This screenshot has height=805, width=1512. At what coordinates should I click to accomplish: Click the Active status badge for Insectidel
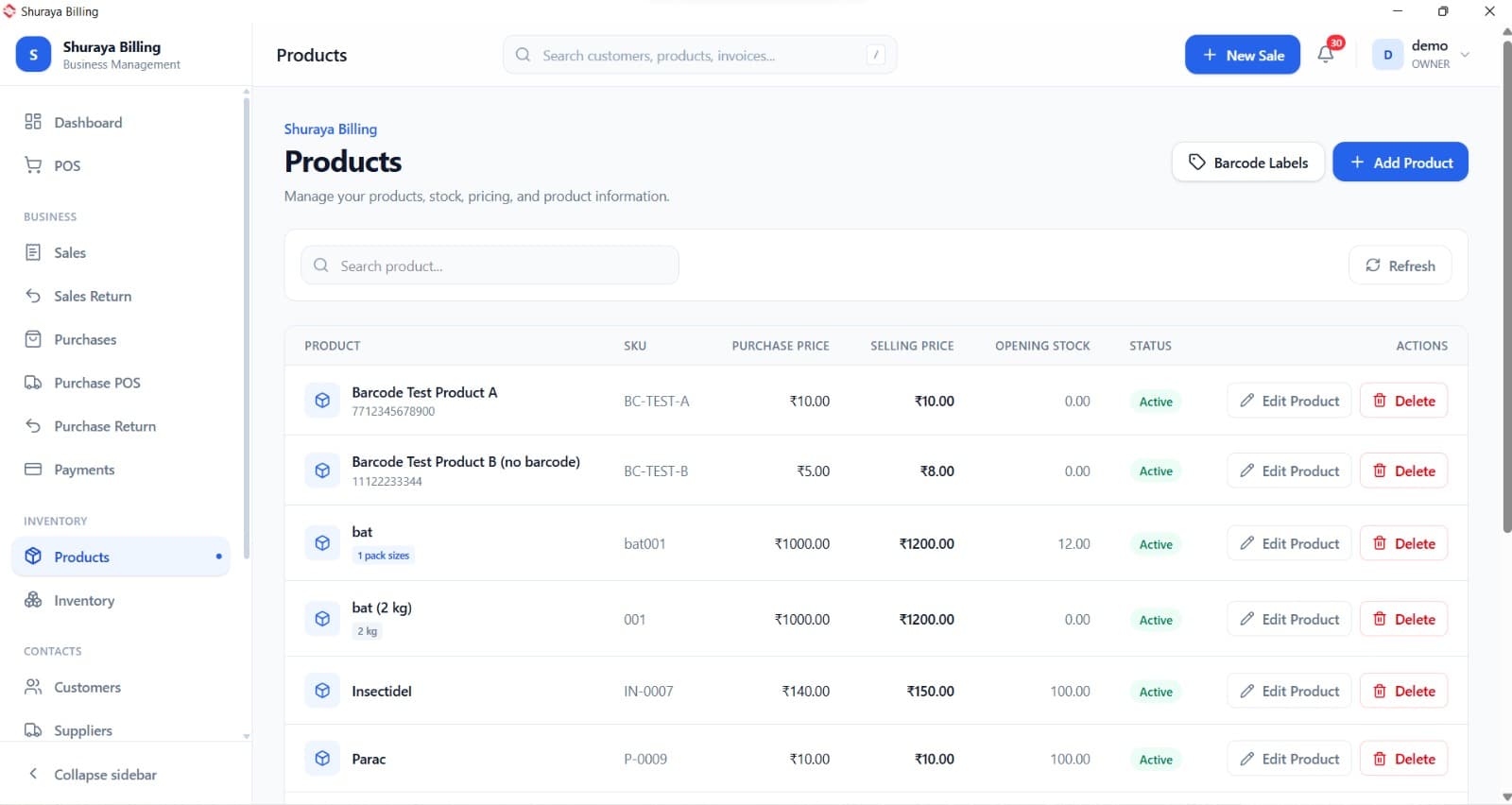tap(1156, 692)
